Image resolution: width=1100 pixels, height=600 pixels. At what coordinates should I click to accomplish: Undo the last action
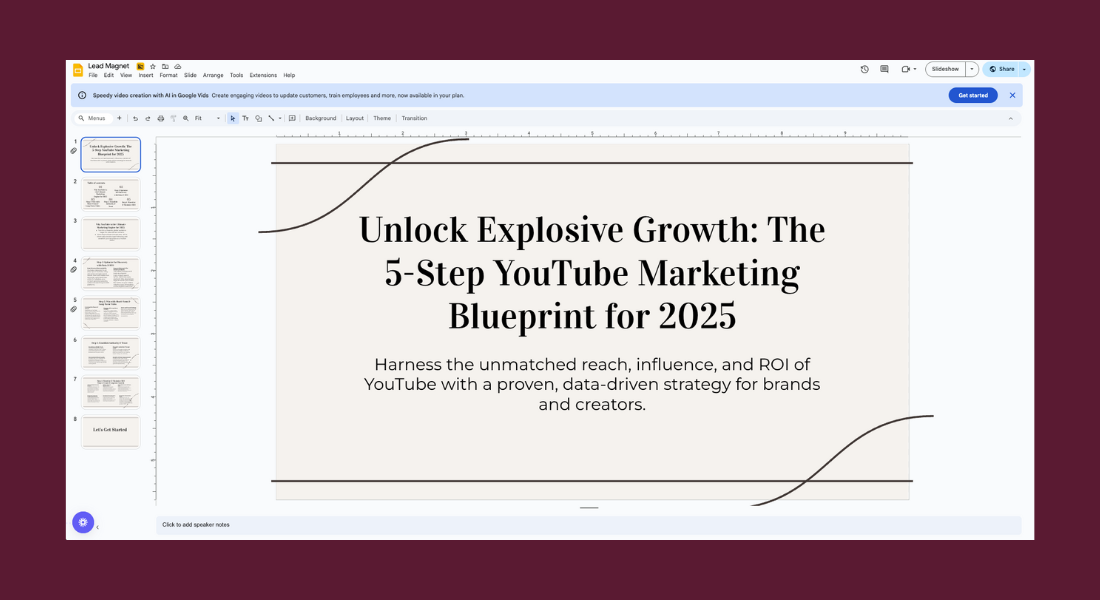[x=135, y=119]
